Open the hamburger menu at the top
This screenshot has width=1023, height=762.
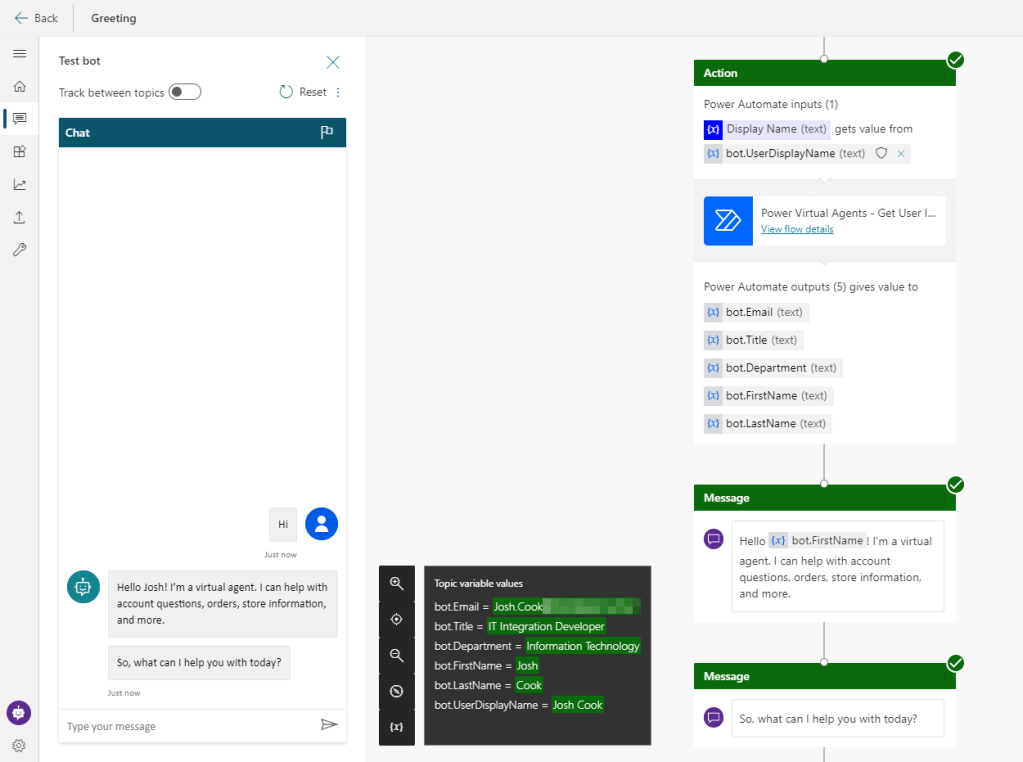(x=19, y=54)
